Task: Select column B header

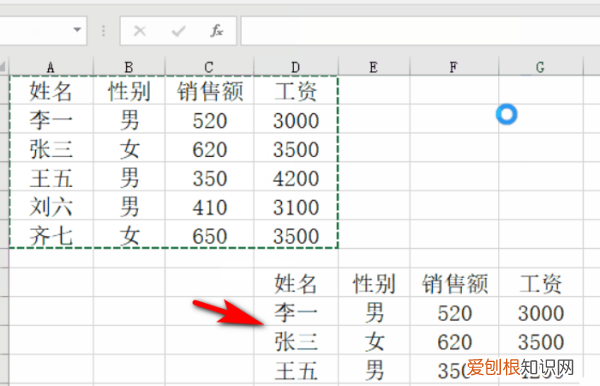Action: 129,67
